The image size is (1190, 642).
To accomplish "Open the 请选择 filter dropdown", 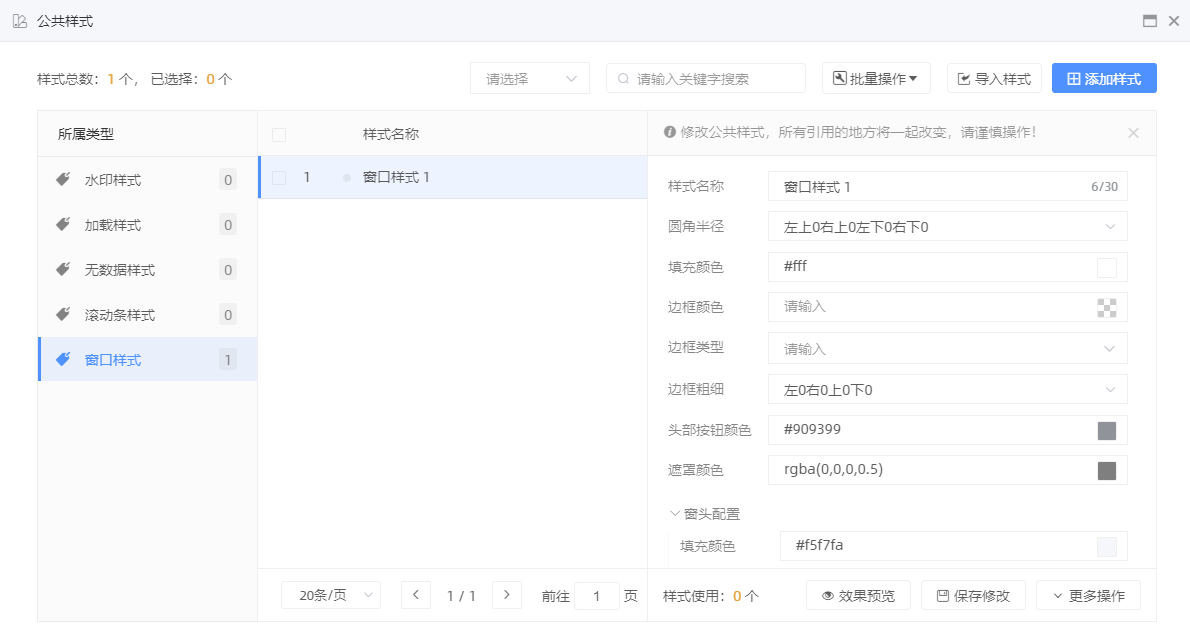I will [x=530, y=78].
